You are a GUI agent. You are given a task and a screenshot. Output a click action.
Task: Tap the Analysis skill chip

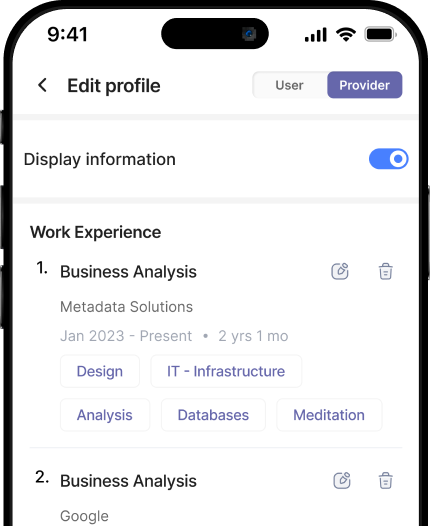point(105,415)
